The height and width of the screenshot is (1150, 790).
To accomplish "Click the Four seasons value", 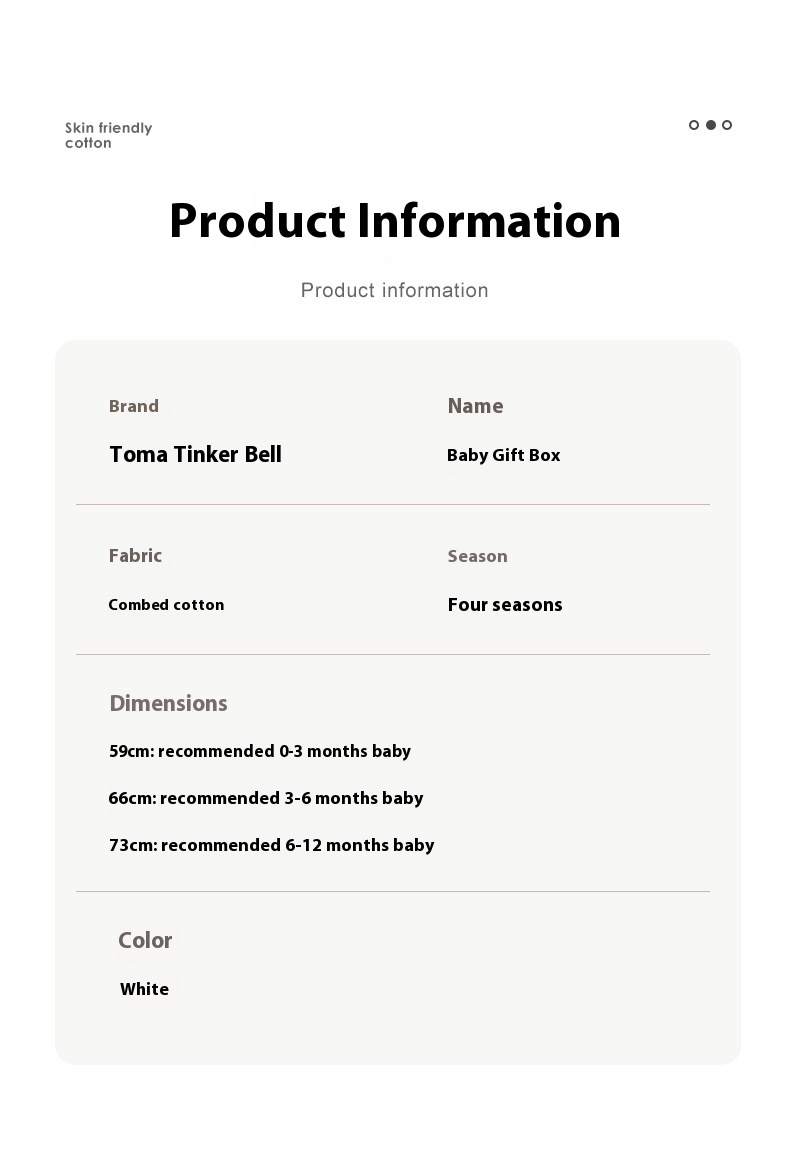I will pos(505,605).
